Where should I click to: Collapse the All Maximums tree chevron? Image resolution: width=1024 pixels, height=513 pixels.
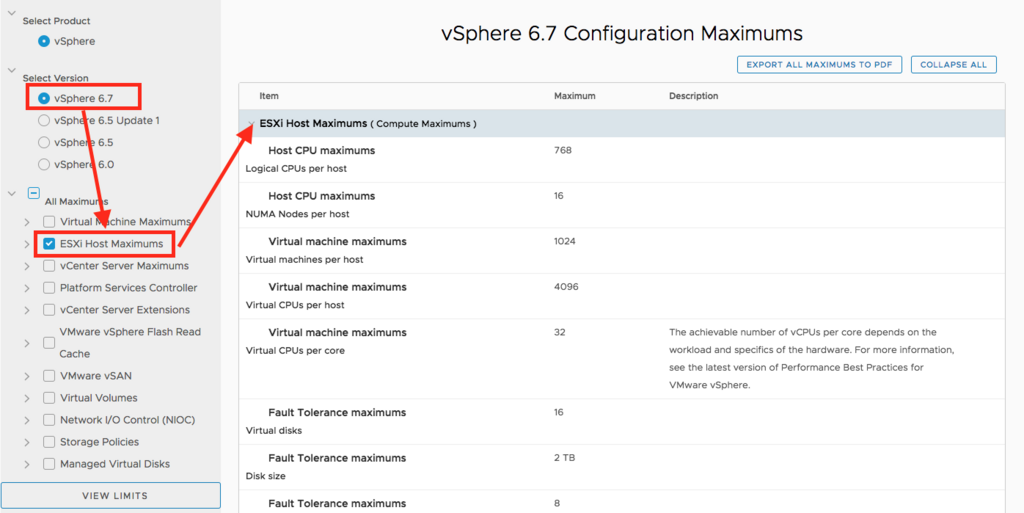point(11,193)
